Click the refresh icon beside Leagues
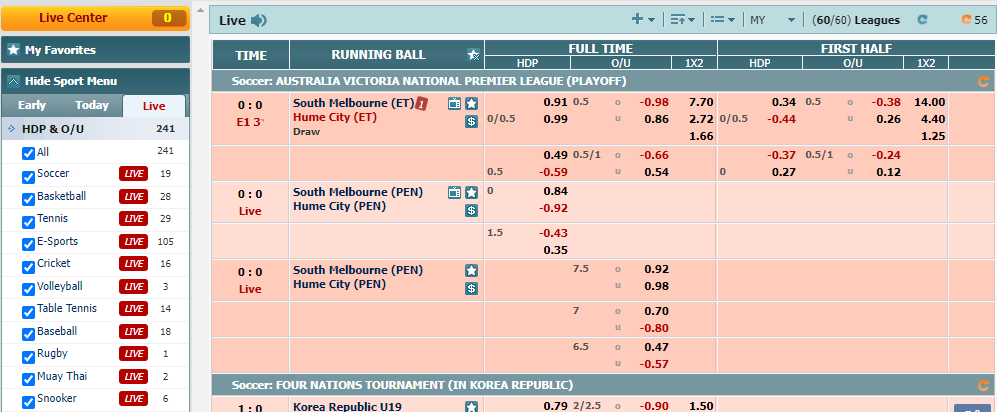This screenshot has height=412, width=997. click(922, 19)
